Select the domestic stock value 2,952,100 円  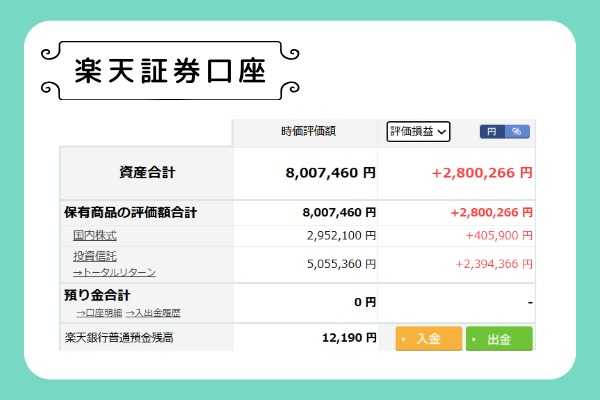click(341, 235)
